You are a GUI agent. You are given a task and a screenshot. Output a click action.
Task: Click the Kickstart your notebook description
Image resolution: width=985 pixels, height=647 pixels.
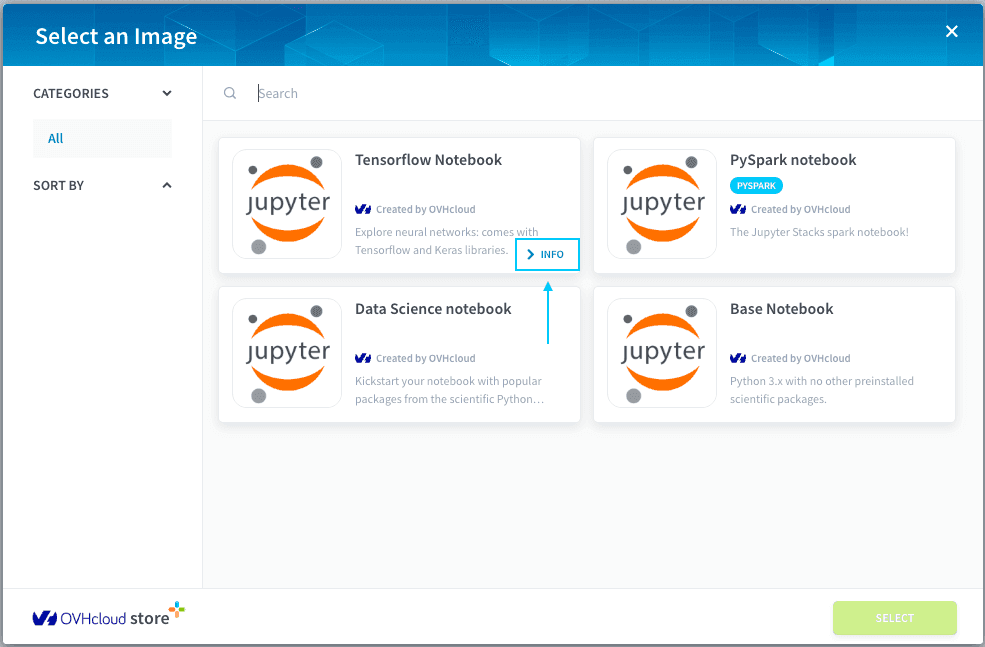(449, 390)
